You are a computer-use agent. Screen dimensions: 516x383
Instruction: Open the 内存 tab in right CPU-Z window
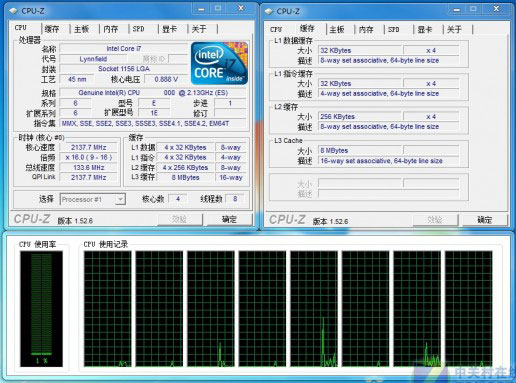(366, 30)
